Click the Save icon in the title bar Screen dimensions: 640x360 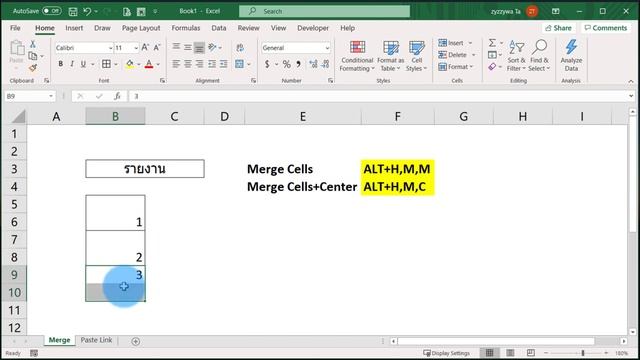tap(73, 11)
